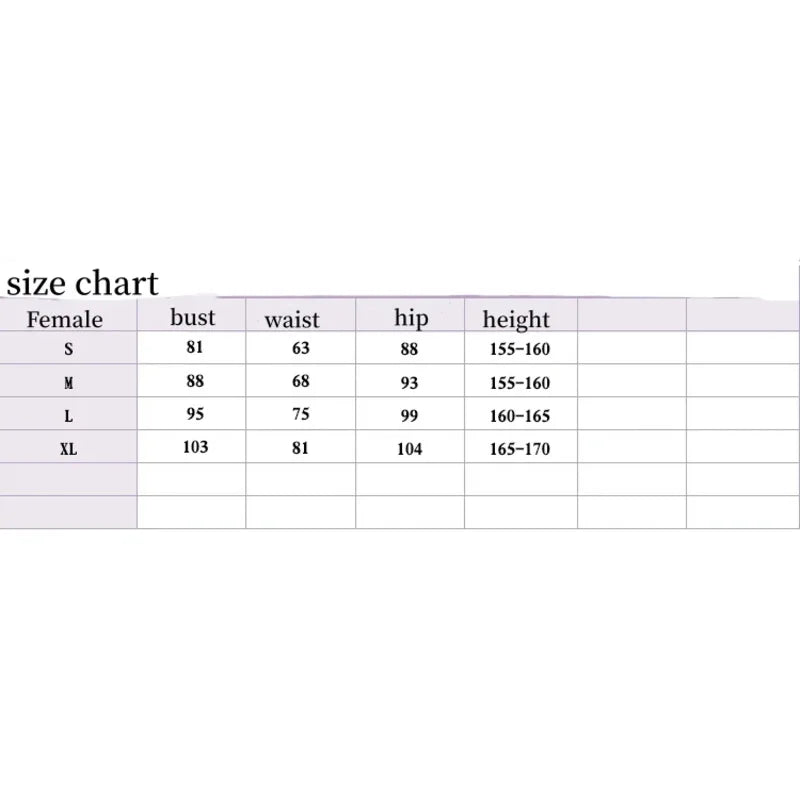Select bust value 81 for size S

tap(194, 348)
